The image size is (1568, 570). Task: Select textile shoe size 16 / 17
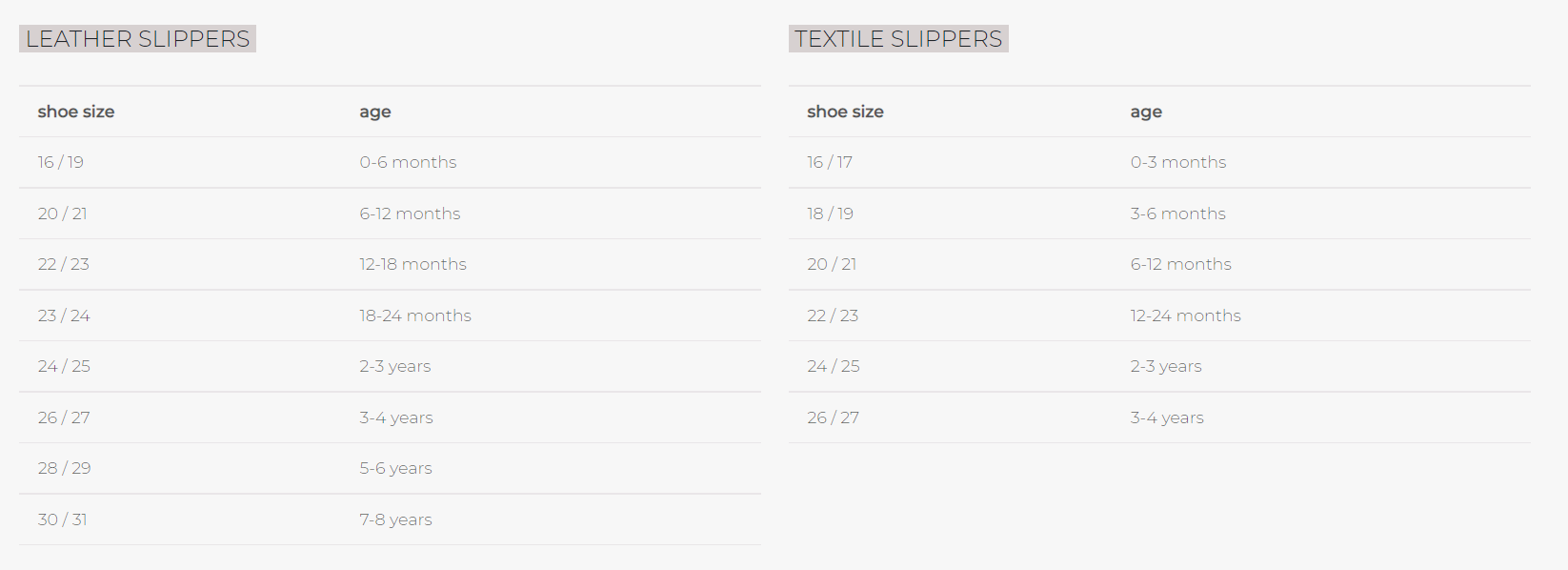[830, 162]
